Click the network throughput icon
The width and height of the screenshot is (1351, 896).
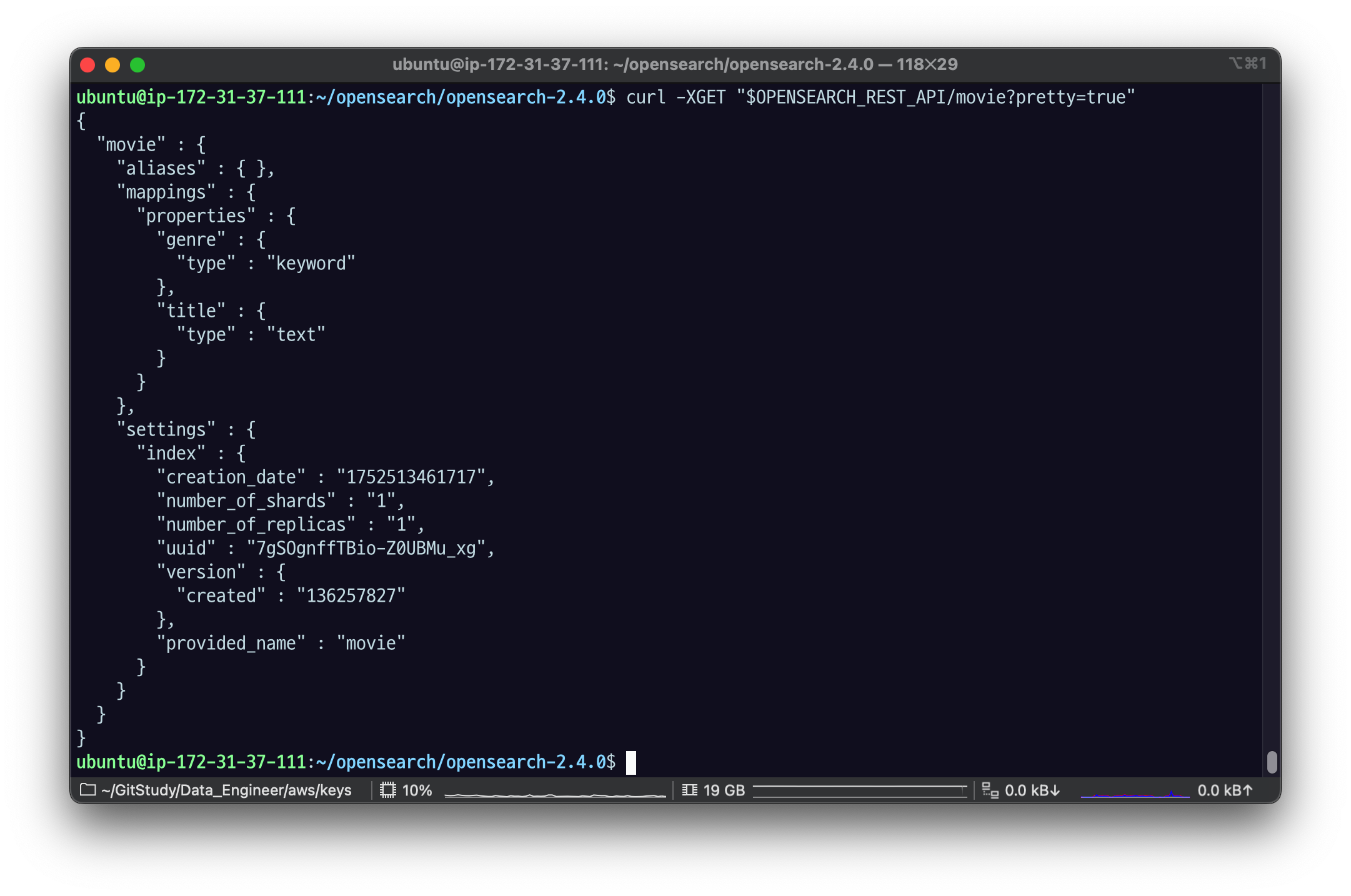(x=990, y=790)
